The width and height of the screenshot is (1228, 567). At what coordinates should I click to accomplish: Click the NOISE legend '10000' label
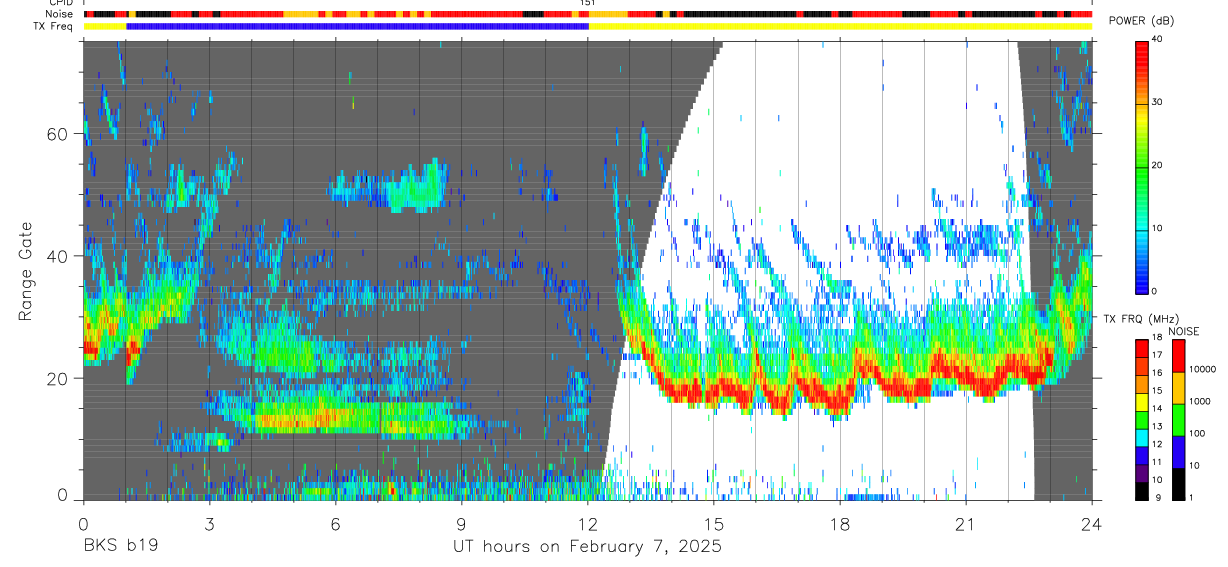[x=1203, y=369]
